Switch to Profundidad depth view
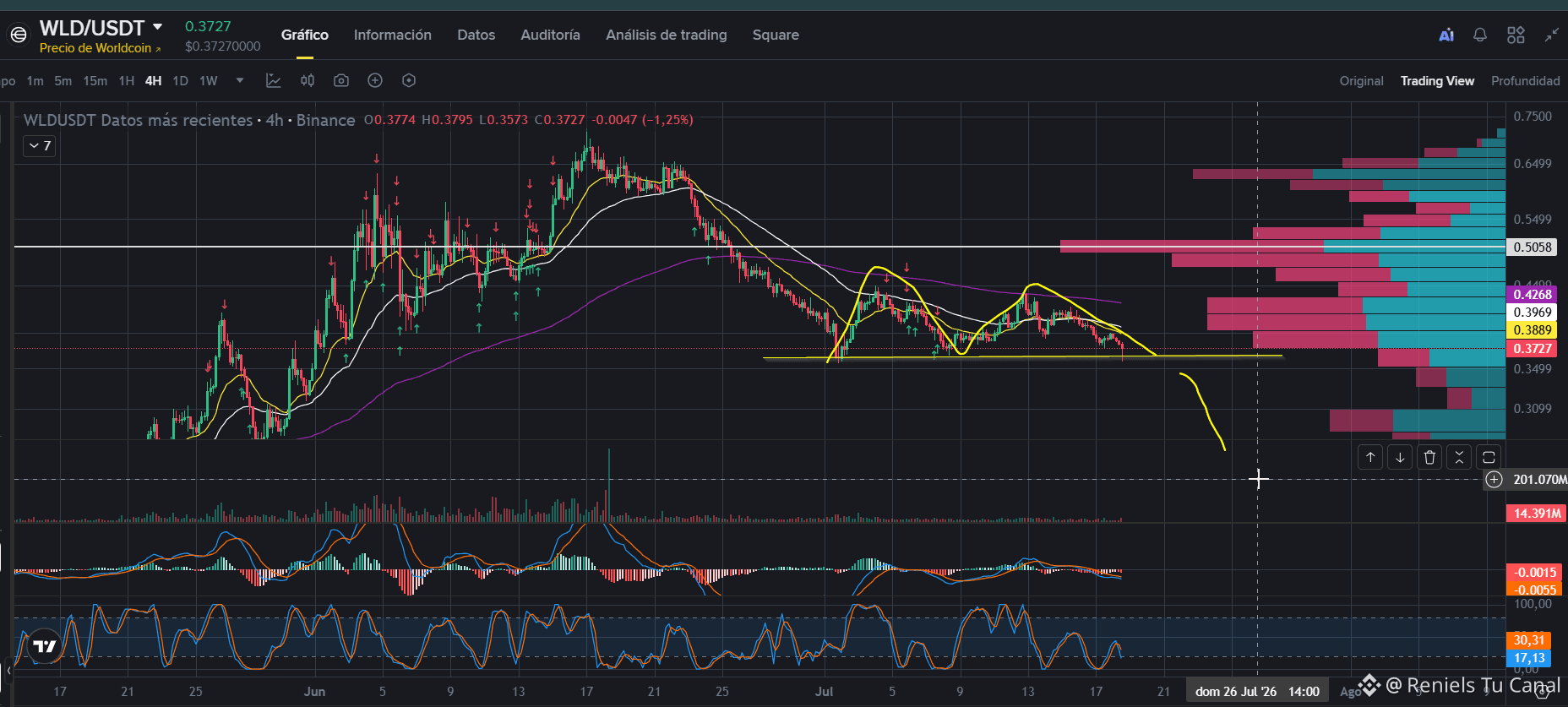 point(1525,81)
